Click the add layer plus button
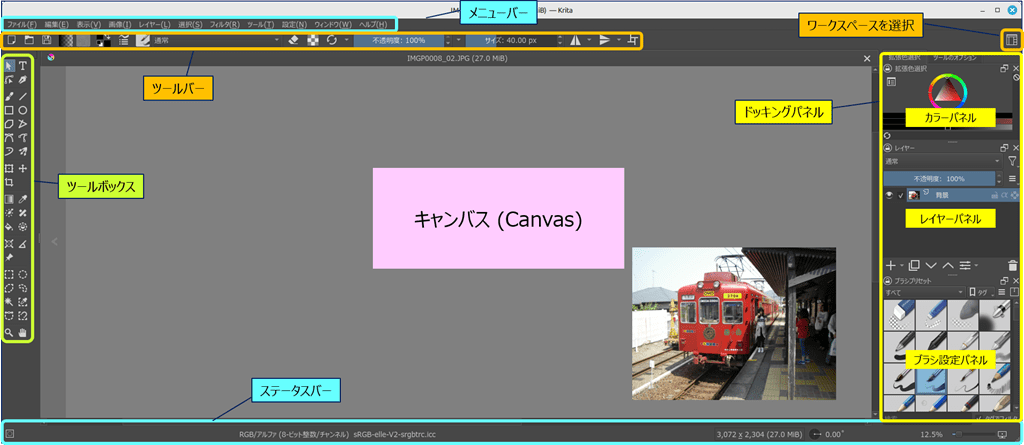Screen dimensions: 1024x445 pos(891,265)
